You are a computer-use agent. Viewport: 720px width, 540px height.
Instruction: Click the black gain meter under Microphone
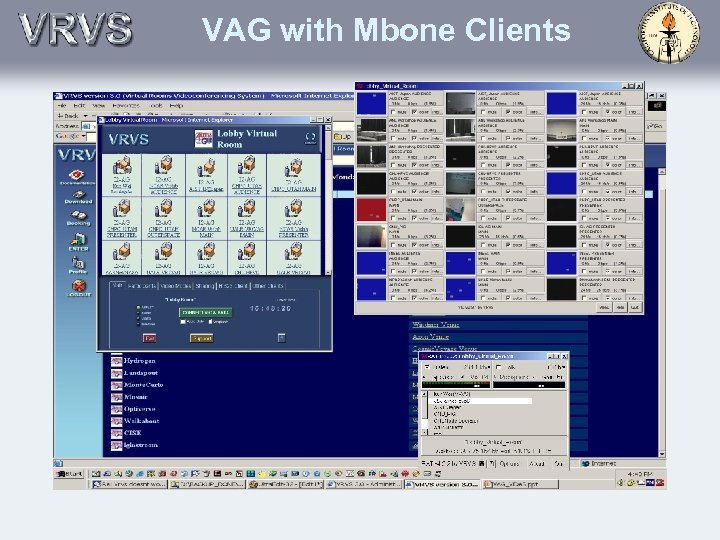click(x=529, y=385)
